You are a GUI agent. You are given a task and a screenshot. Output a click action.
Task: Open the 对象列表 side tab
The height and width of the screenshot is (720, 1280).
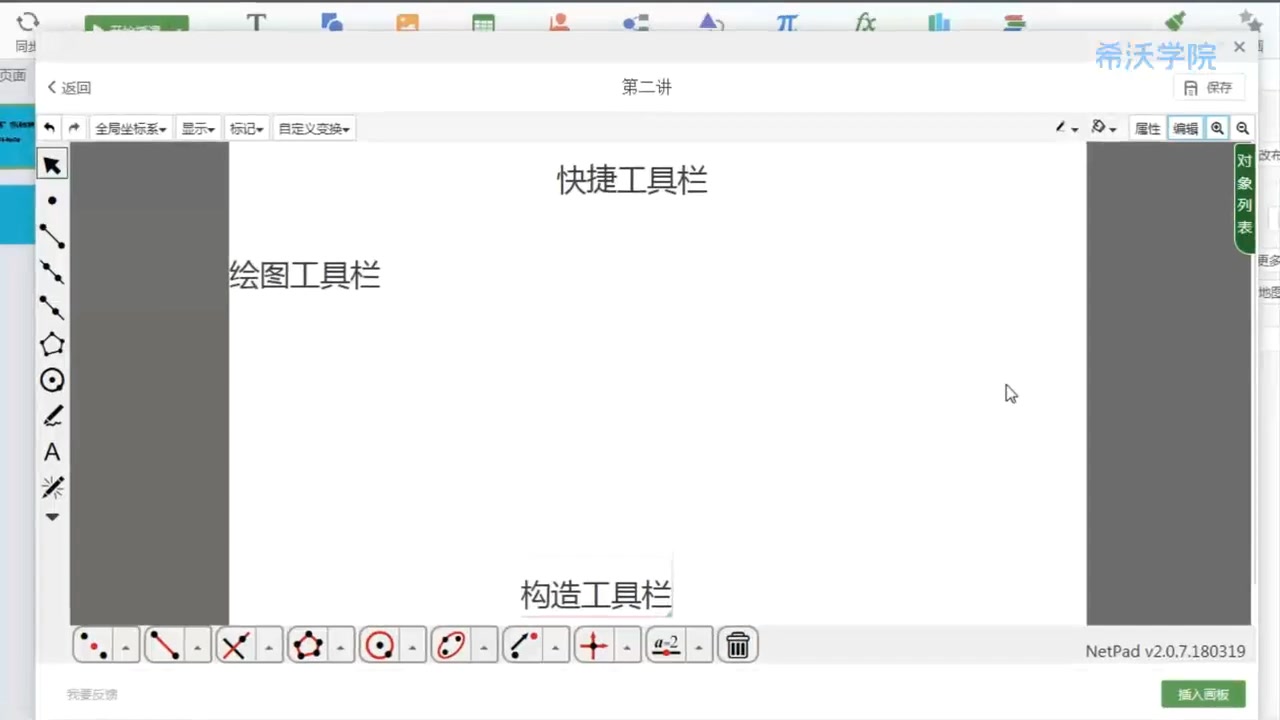tap(1244, 199)
